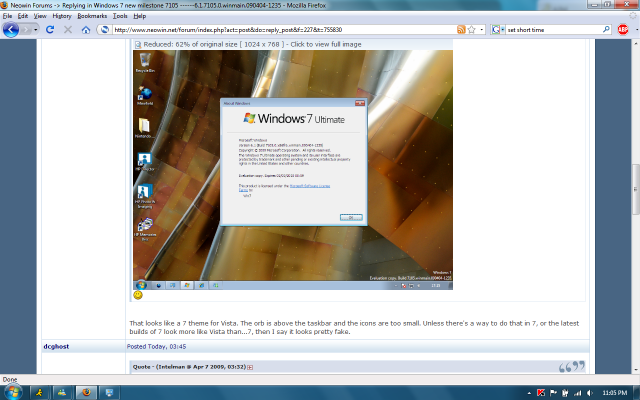This screenshot has height=400, width=640.
Task: Open the Edit menu
Action: (23, 16)
